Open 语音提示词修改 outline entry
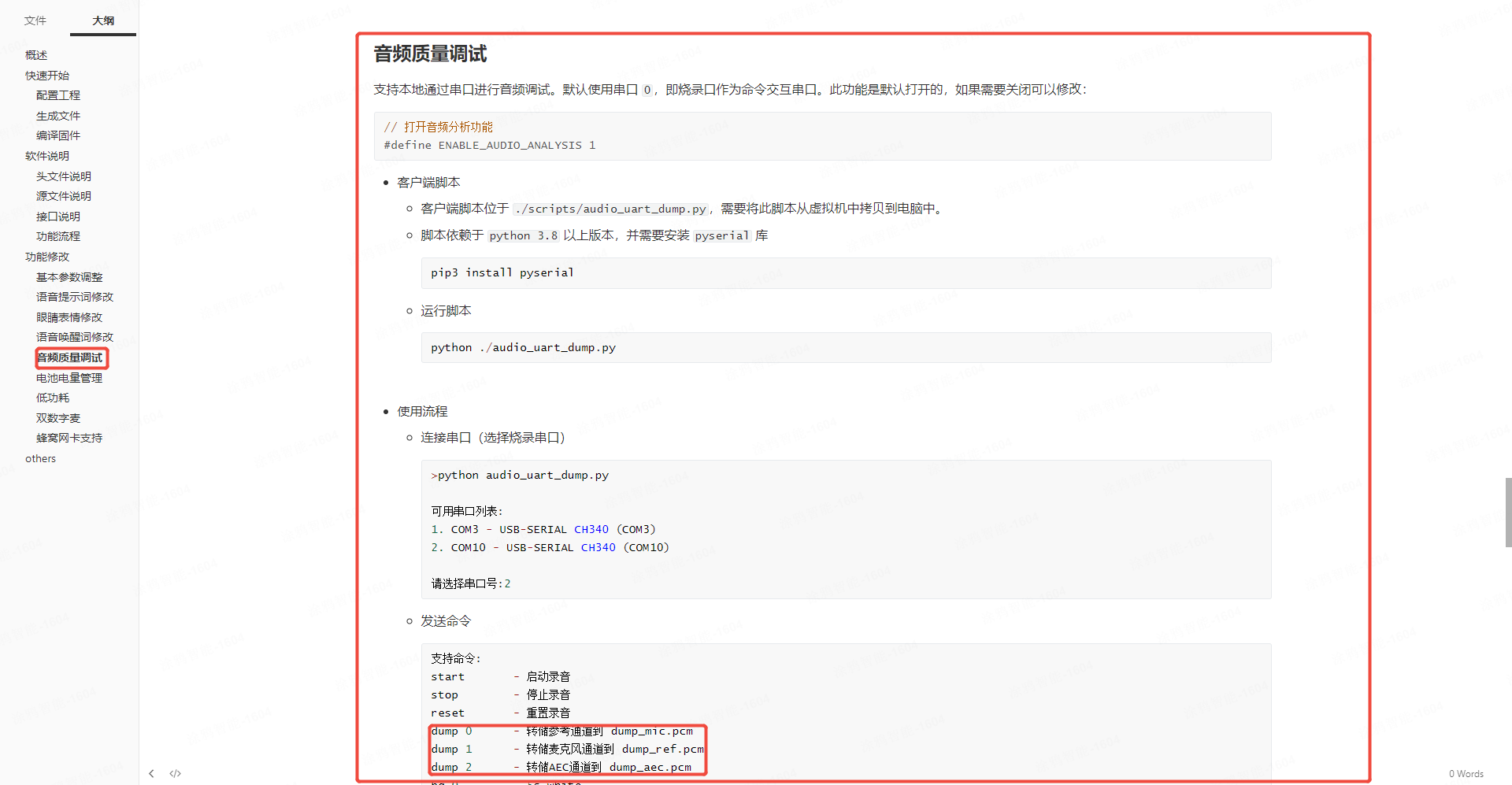 pos(75,297)
